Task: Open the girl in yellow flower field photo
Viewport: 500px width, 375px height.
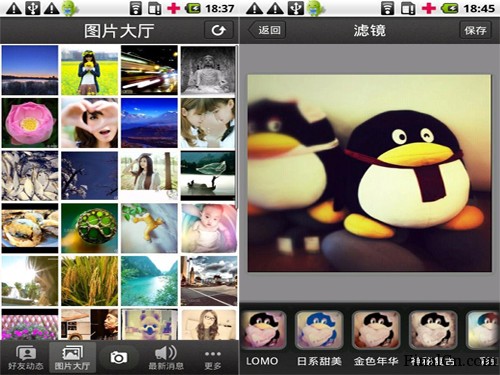Action: pyautogui.click(x=90, y=70)
